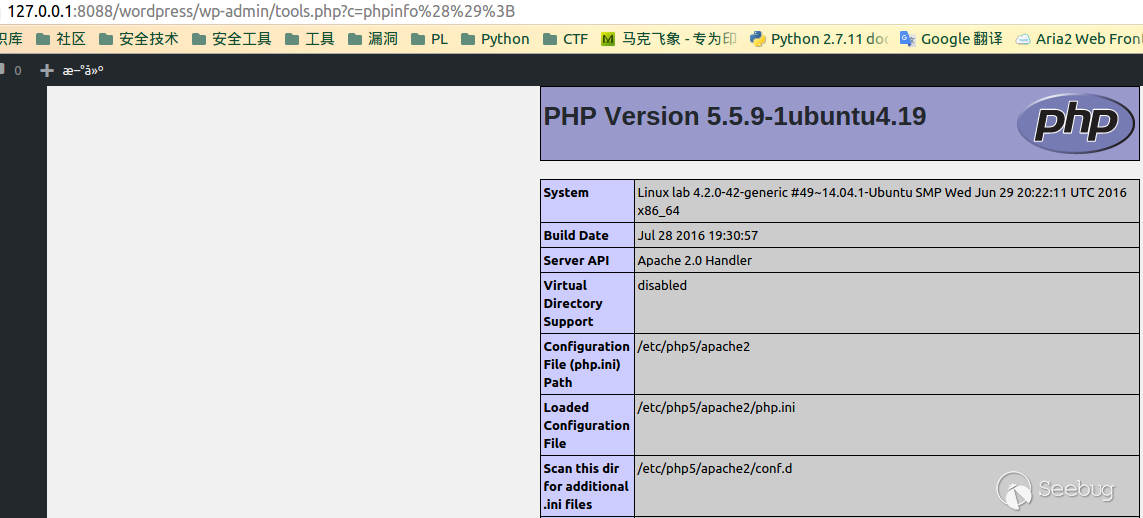1143x518 pixels.
Task: Expand the Python bookmarks folder
Action: [494, 39]
